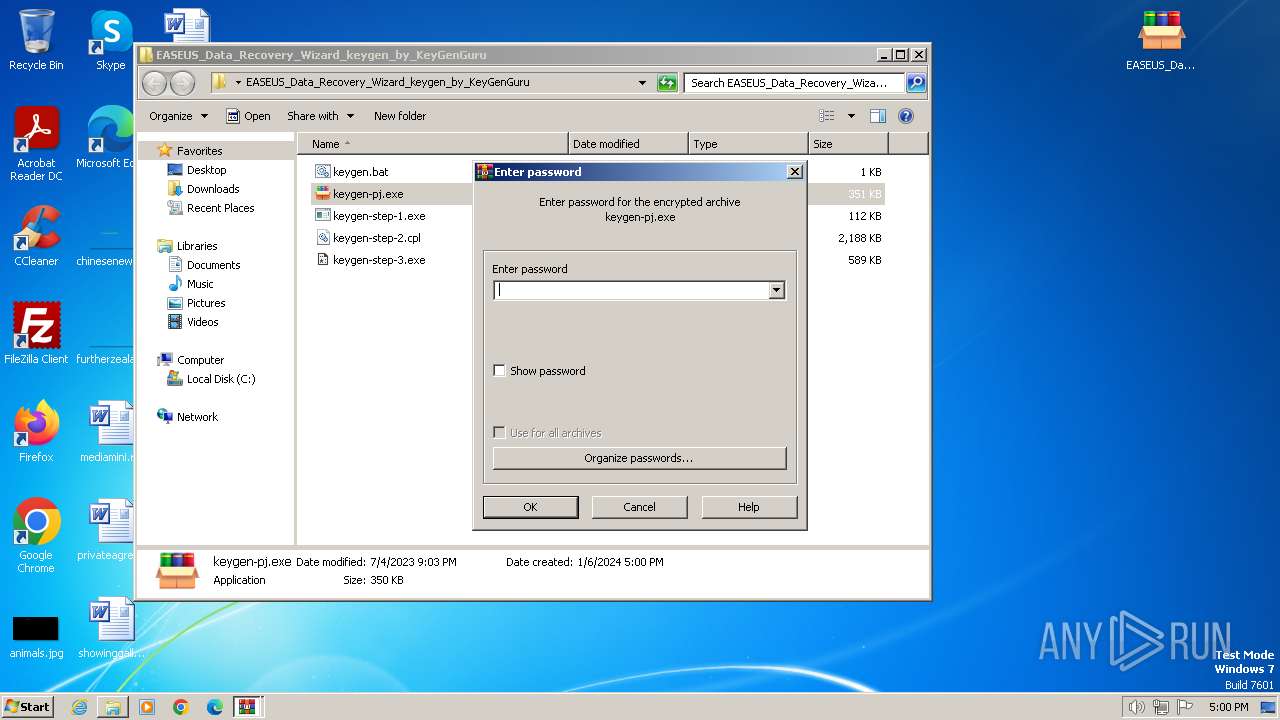Image resolution: width=1280 pixels, height=720 pixels.
Task: Open Internet Explorer from the taskbar
Action: click(x=79, y=707)
